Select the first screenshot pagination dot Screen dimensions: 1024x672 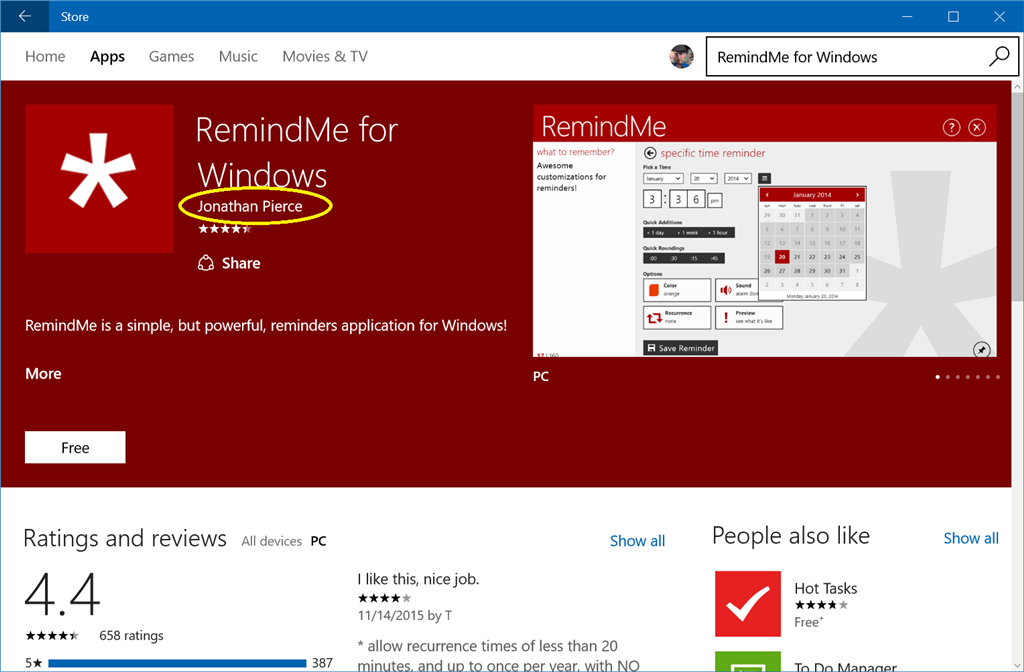[x=938, y=377]
